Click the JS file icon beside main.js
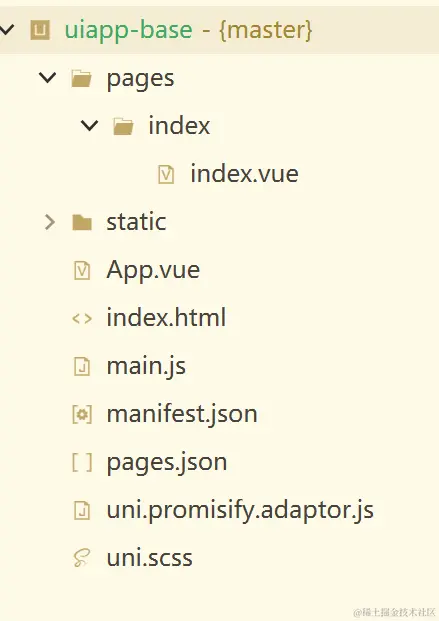Viewport: 439px width, 621px height. (82, 366)
